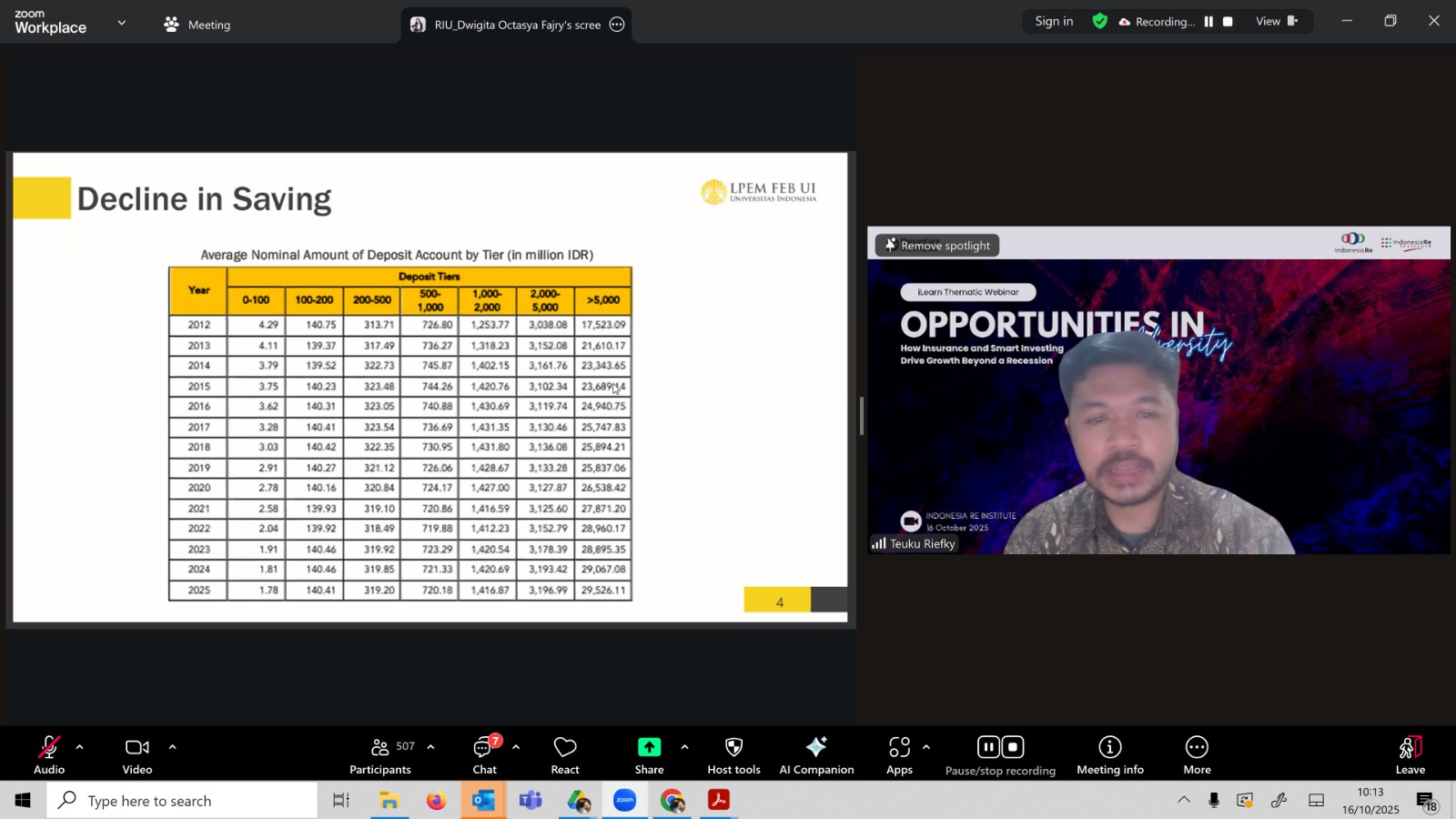Viewport: 1456px width, 819px height.
Task: Launch the AI Companion
Action: 816,754
